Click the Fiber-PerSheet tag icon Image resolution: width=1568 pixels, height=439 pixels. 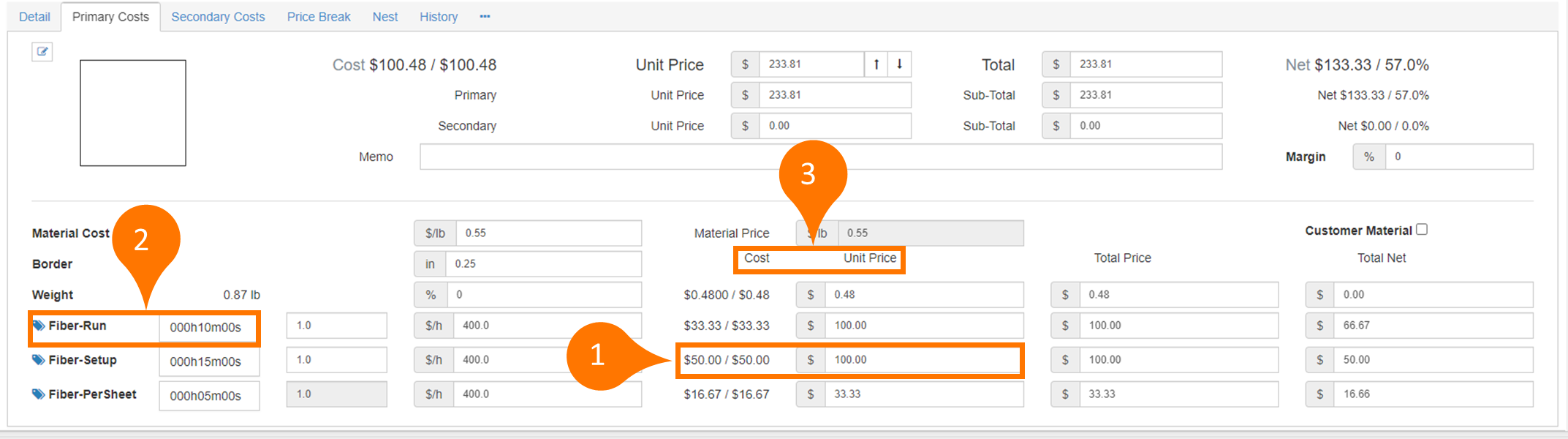[x=39, y=394]
